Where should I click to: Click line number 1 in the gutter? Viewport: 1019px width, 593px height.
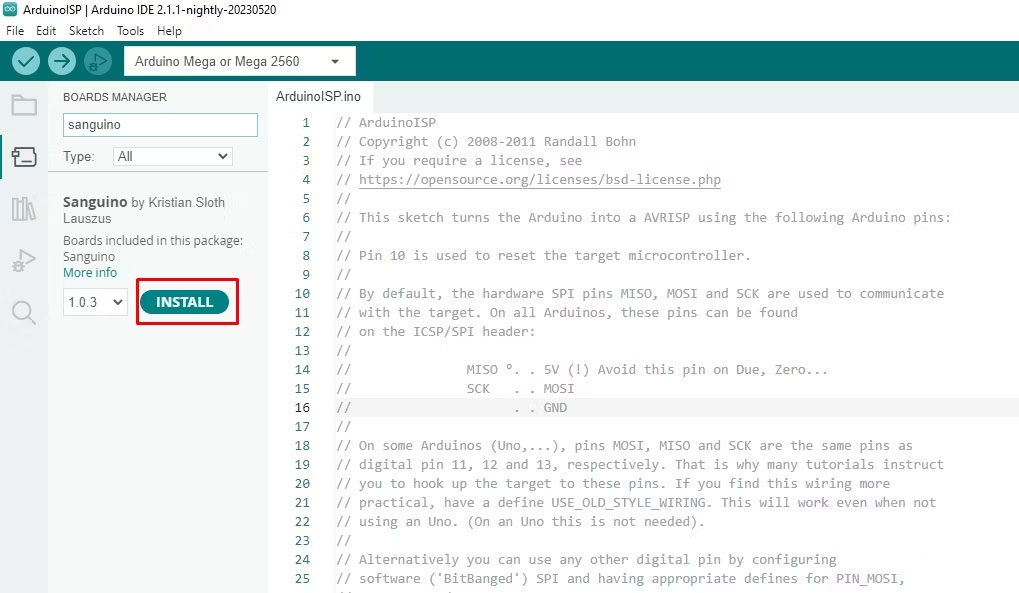coord(306,122)
